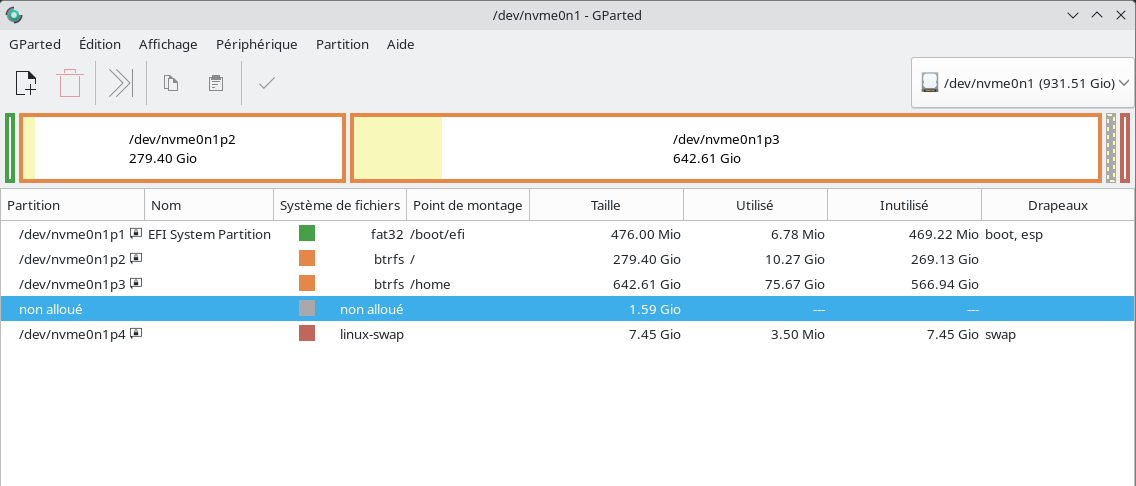Image resolution: width=1136 pixels, height=486 pixels.
Task: Click the resize/move partition arrow icon
Action: [x=121, y=83]
